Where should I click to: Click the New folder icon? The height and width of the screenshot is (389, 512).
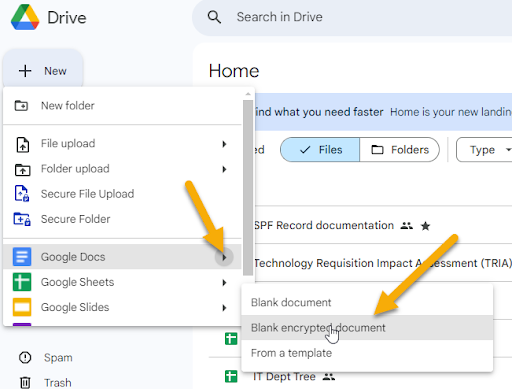pyautogui.click(x=21, y=106)
